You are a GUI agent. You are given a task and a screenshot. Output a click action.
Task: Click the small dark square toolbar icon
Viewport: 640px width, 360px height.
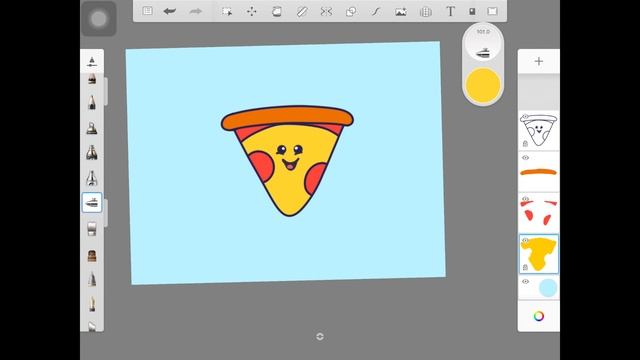[472, 11]
